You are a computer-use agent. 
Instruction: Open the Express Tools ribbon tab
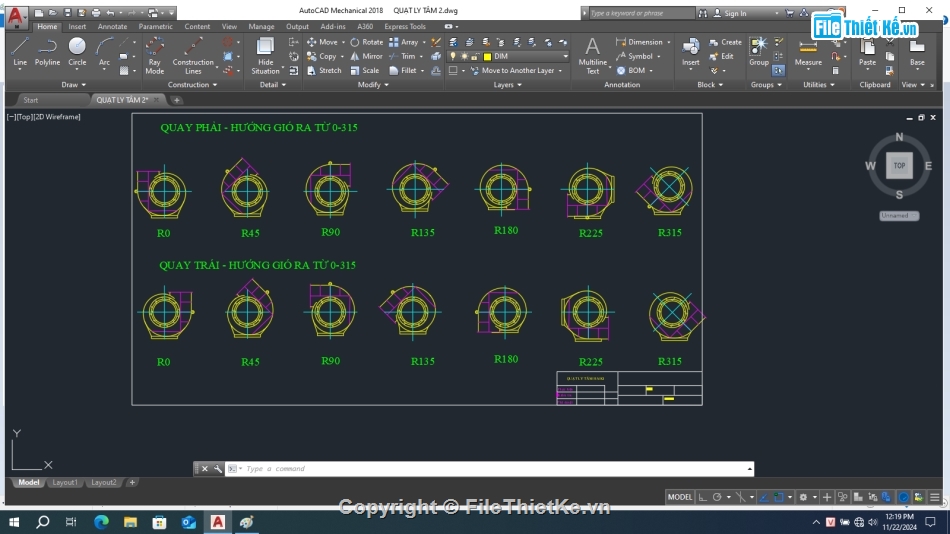(x=405, y=27)
